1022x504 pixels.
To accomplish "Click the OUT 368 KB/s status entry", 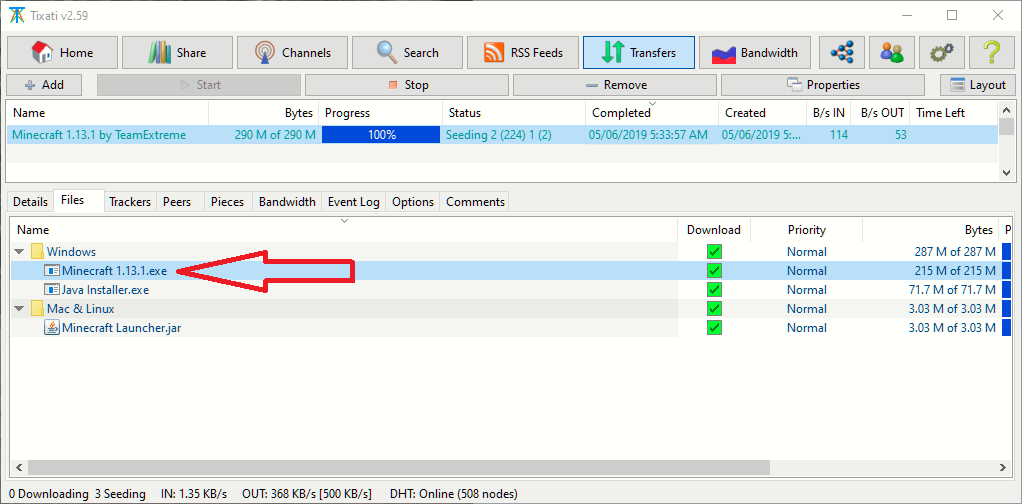I will 307,494.
